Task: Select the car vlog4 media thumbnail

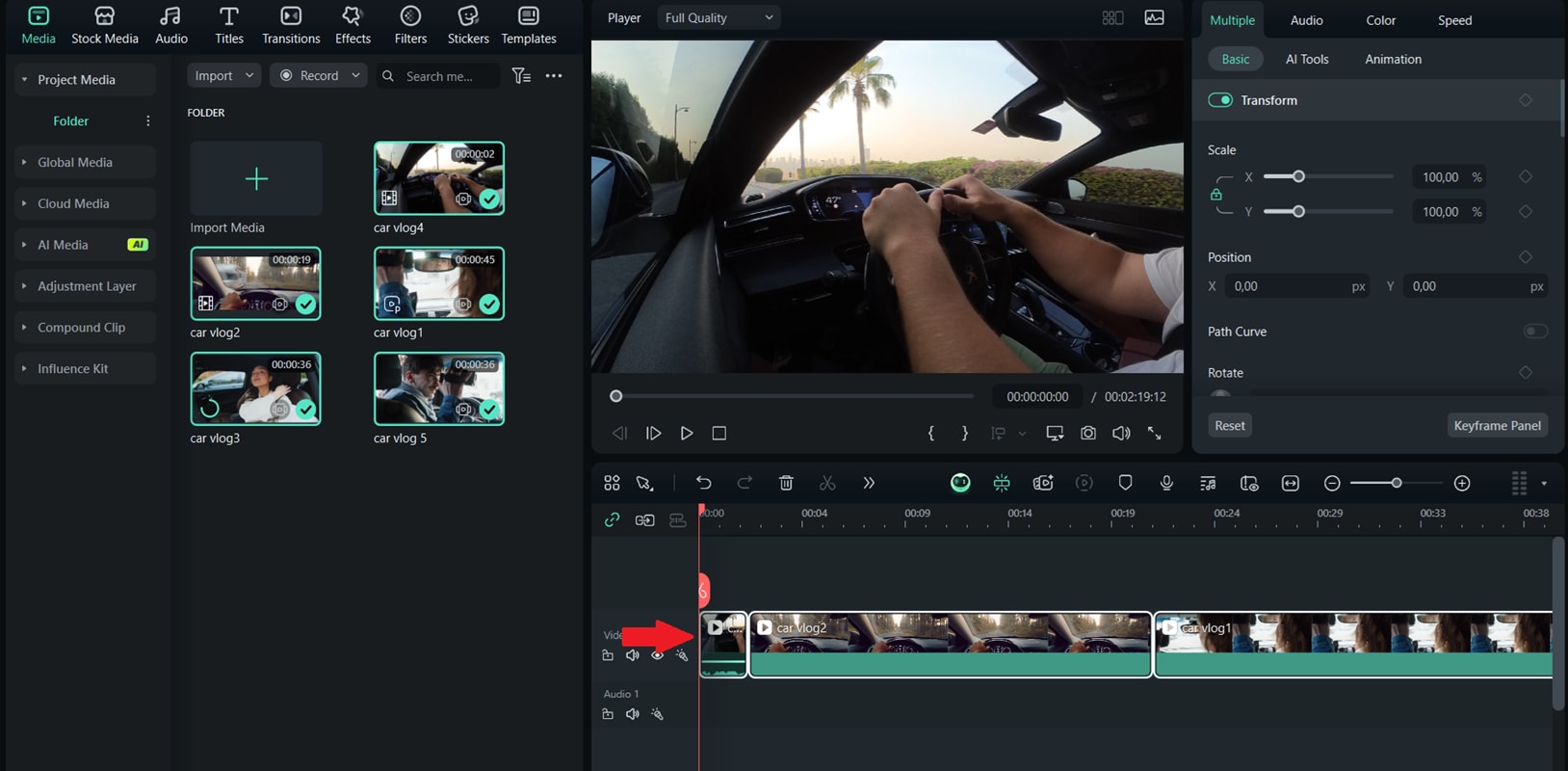Action: (439, 178)
